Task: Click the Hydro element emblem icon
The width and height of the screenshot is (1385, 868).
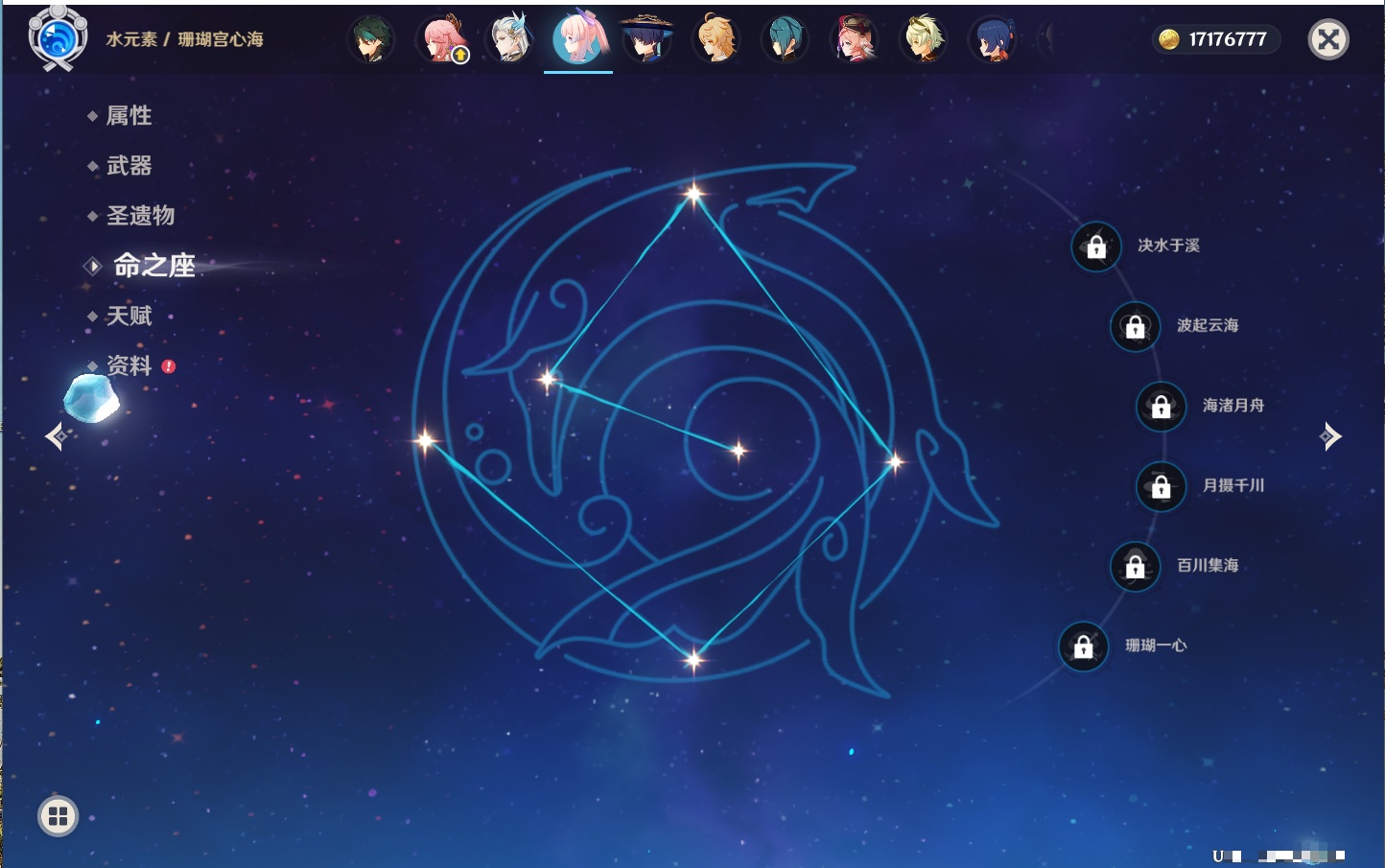Action: pos(58,38)
